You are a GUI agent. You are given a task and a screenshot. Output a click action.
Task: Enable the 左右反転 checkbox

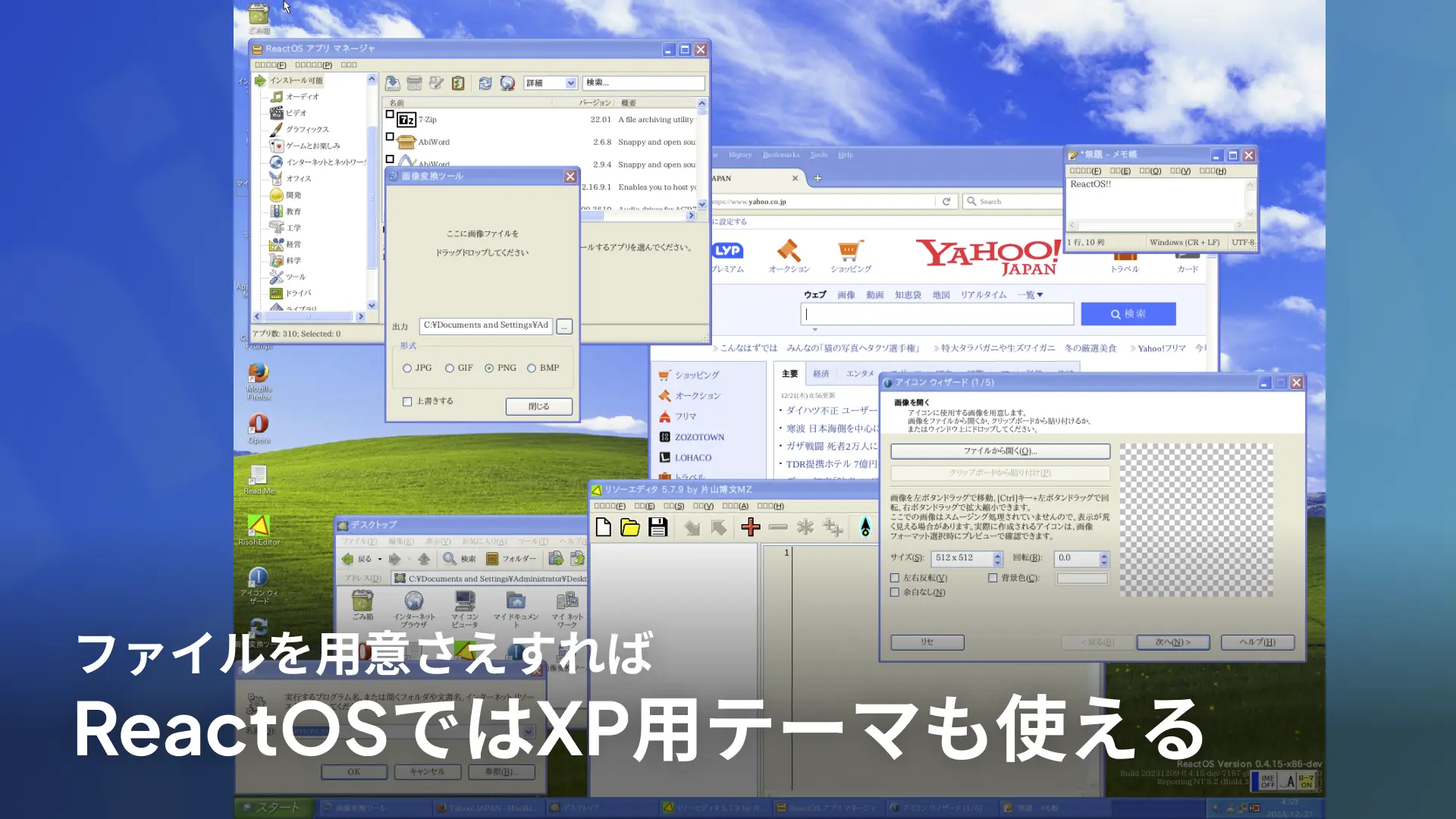(x=895, y=578)
